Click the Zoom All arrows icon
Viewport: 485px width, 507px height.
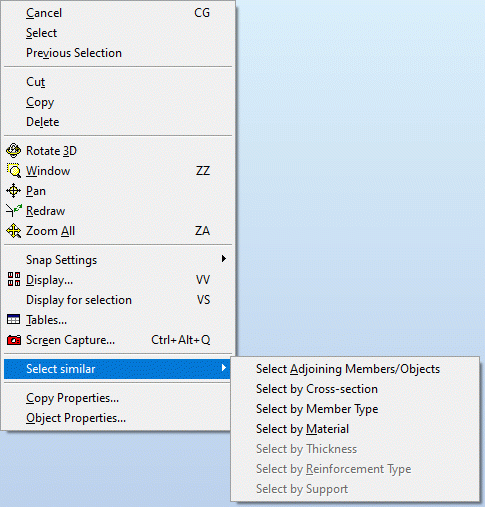click(x=14, y=231)
